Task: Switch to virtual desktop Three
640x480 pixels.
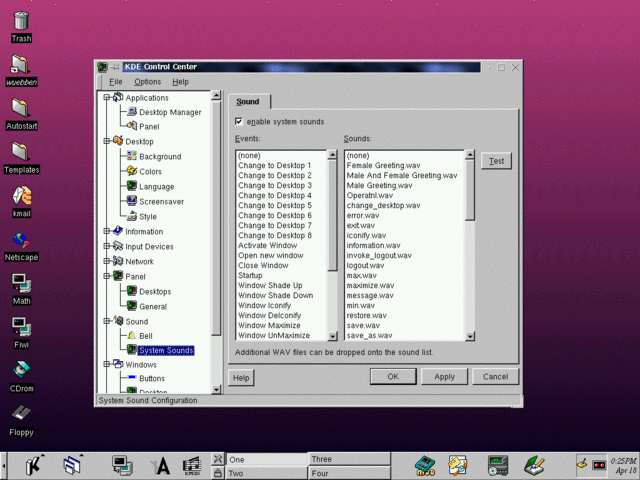Action: click(349, 459)
